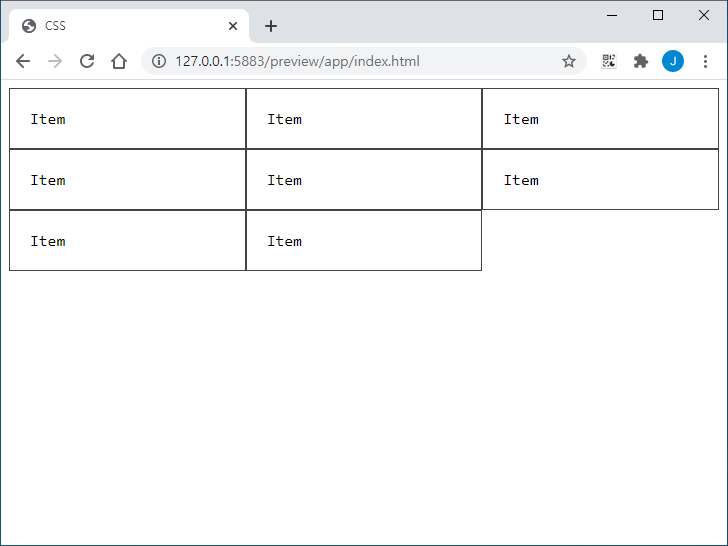Maximize the browser window
The image size is (728, 546).
pos(657,15)
